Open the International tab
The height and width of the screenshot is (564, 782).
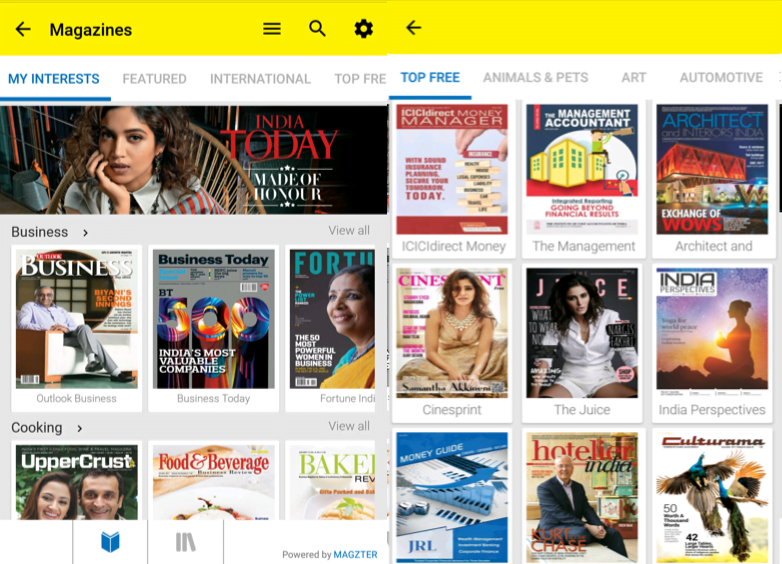coord(260,79)
